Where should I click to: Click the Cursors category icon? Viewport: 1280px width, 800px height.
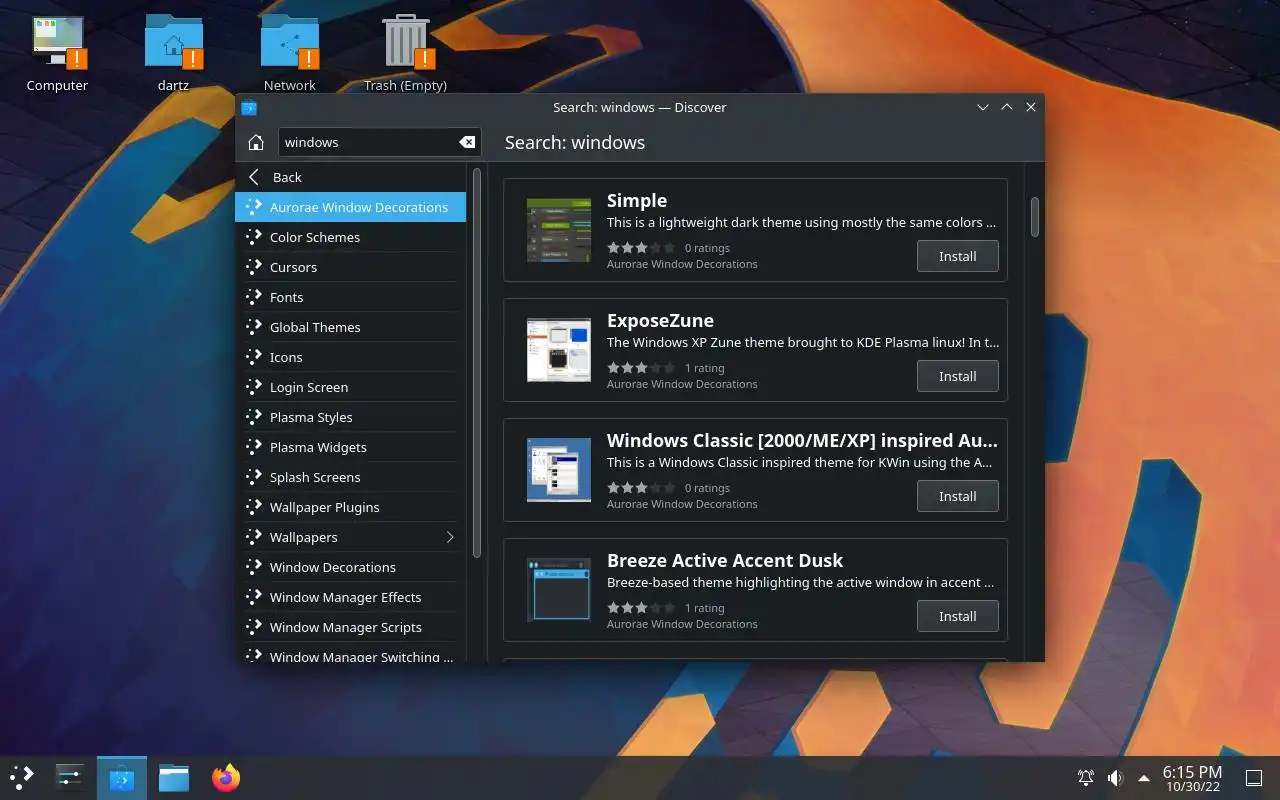pos(253,267)
